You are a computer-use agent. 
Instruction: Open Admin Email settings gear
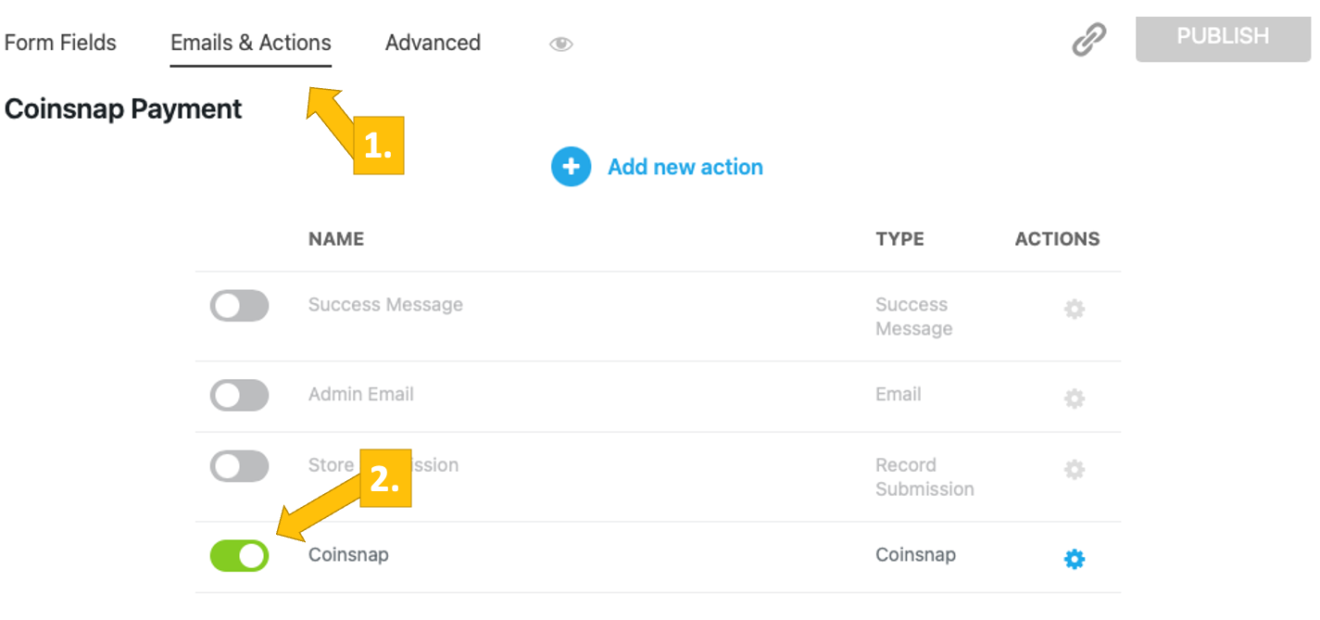click(1074, 399)
